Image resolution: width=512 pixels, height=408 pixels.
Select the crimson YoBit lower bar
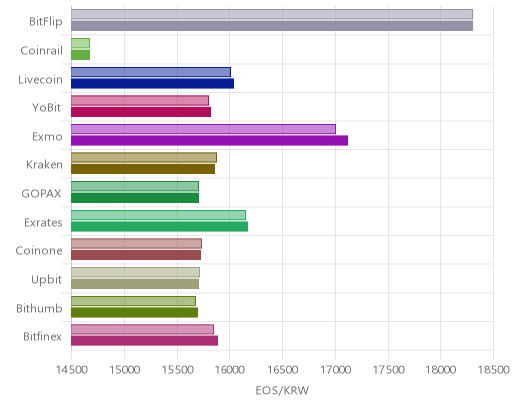(x=141, y=112)
